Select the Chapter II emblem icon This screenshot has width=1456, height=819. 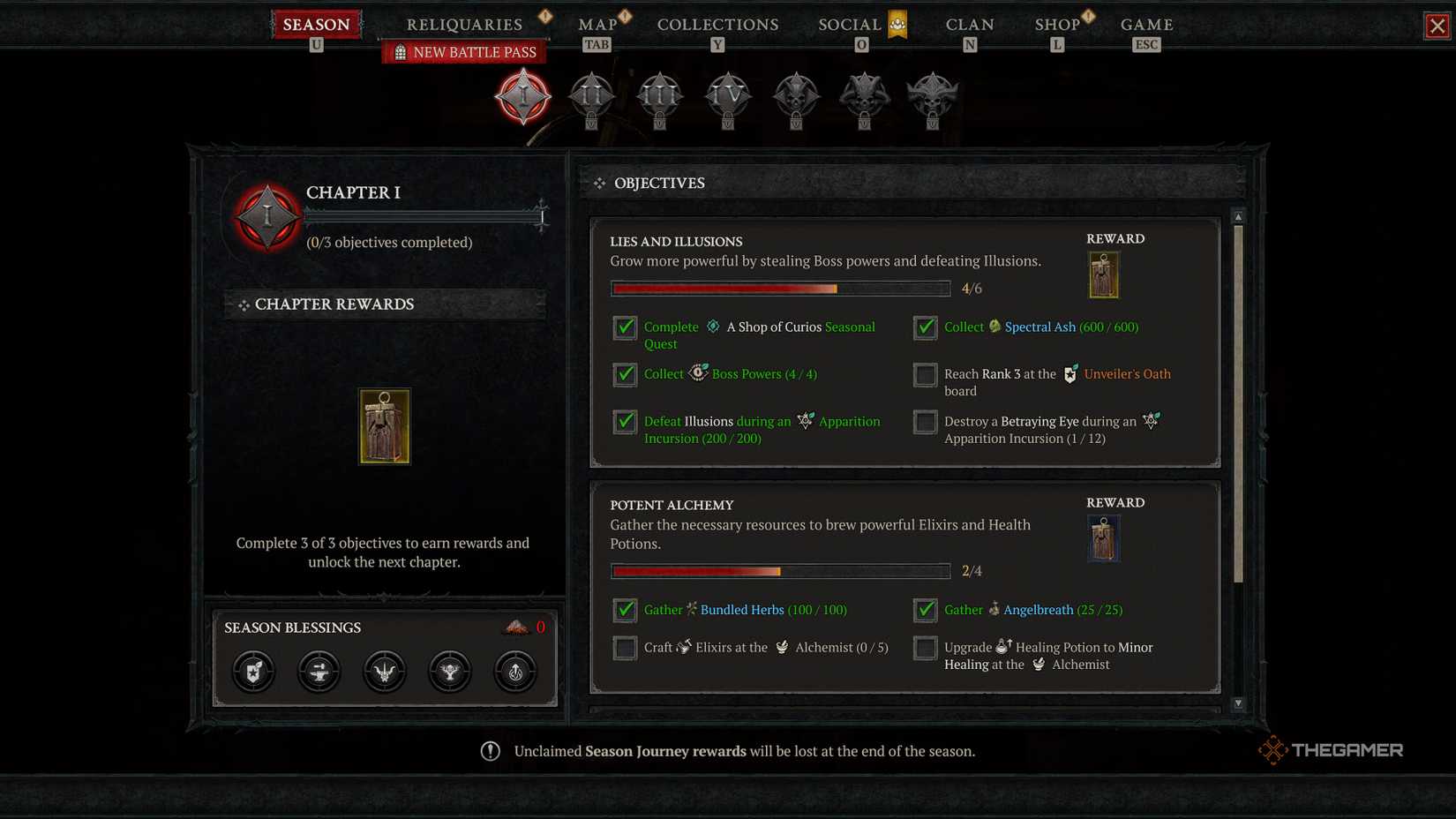[591, 95]
